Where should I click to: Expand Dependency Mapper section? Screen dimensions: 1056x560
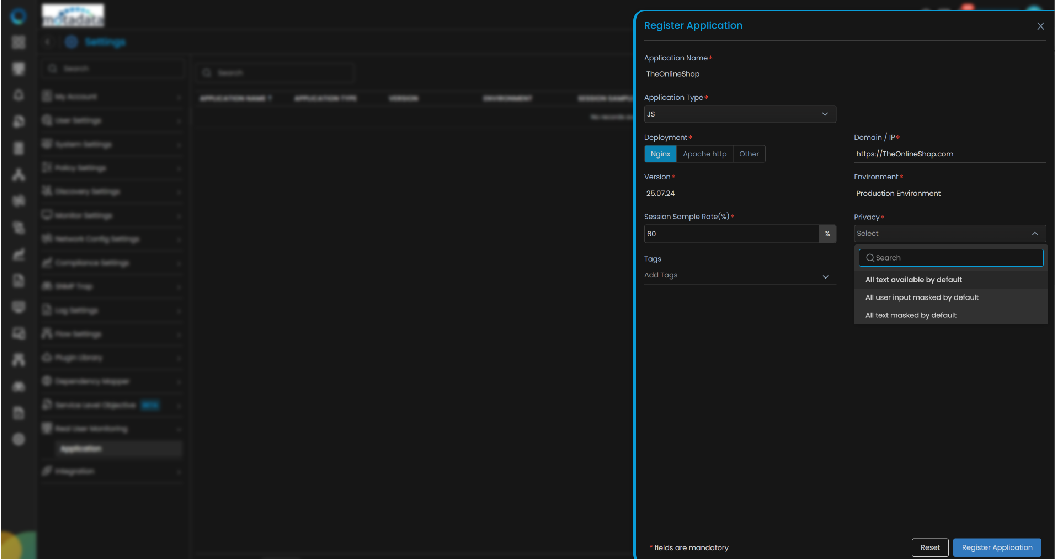[x=112, y=382]
